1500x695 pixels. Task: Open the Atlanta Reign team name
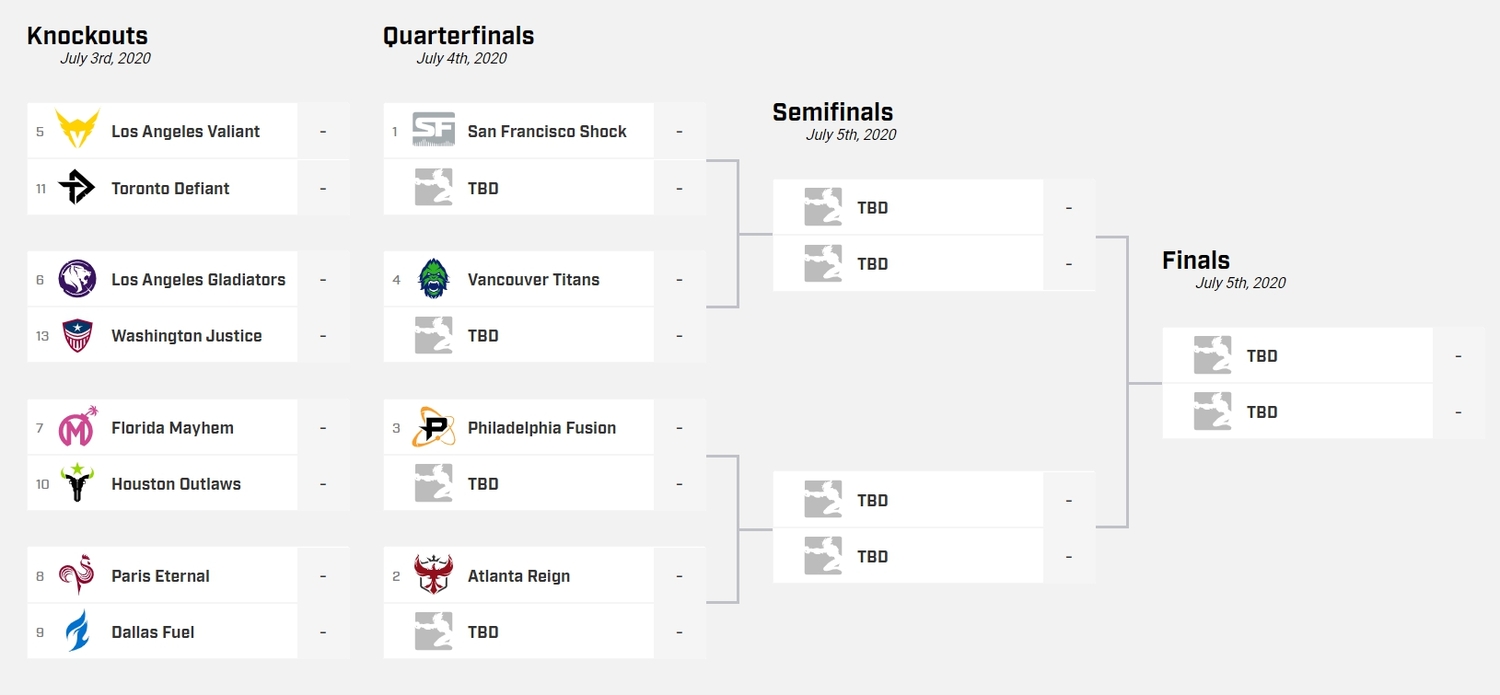(x=519, y=576)
